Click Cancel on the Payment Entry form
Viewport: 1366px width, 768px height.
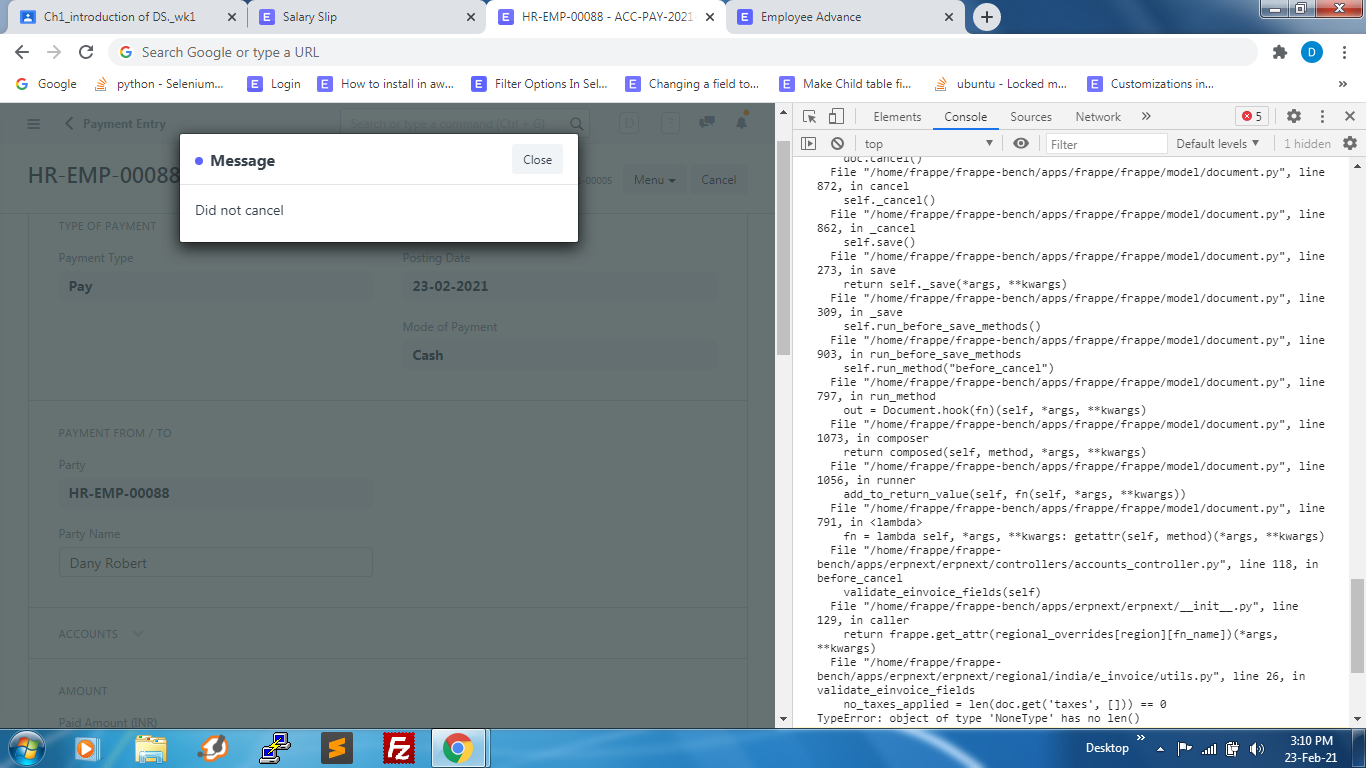(718, 180)
